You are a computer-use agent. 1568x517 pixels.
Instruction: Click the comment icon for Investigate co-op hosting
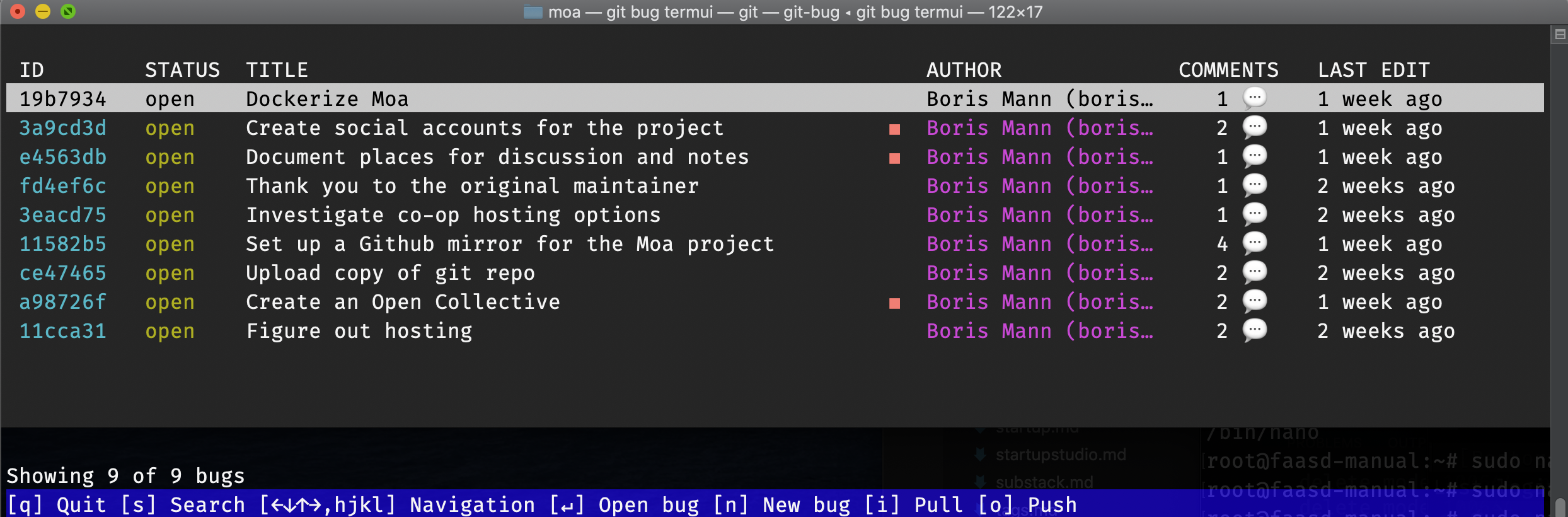(1254, 214)
